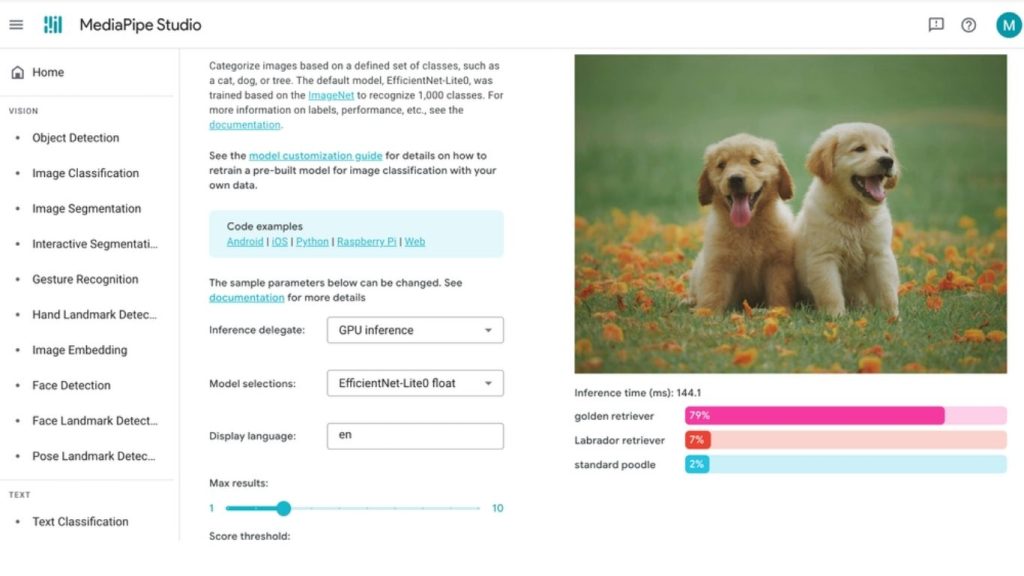This screenshot has height=576, width=1024.
Task: Open the Android code example link
Action: pyautogui.click(x=245, y=242)
